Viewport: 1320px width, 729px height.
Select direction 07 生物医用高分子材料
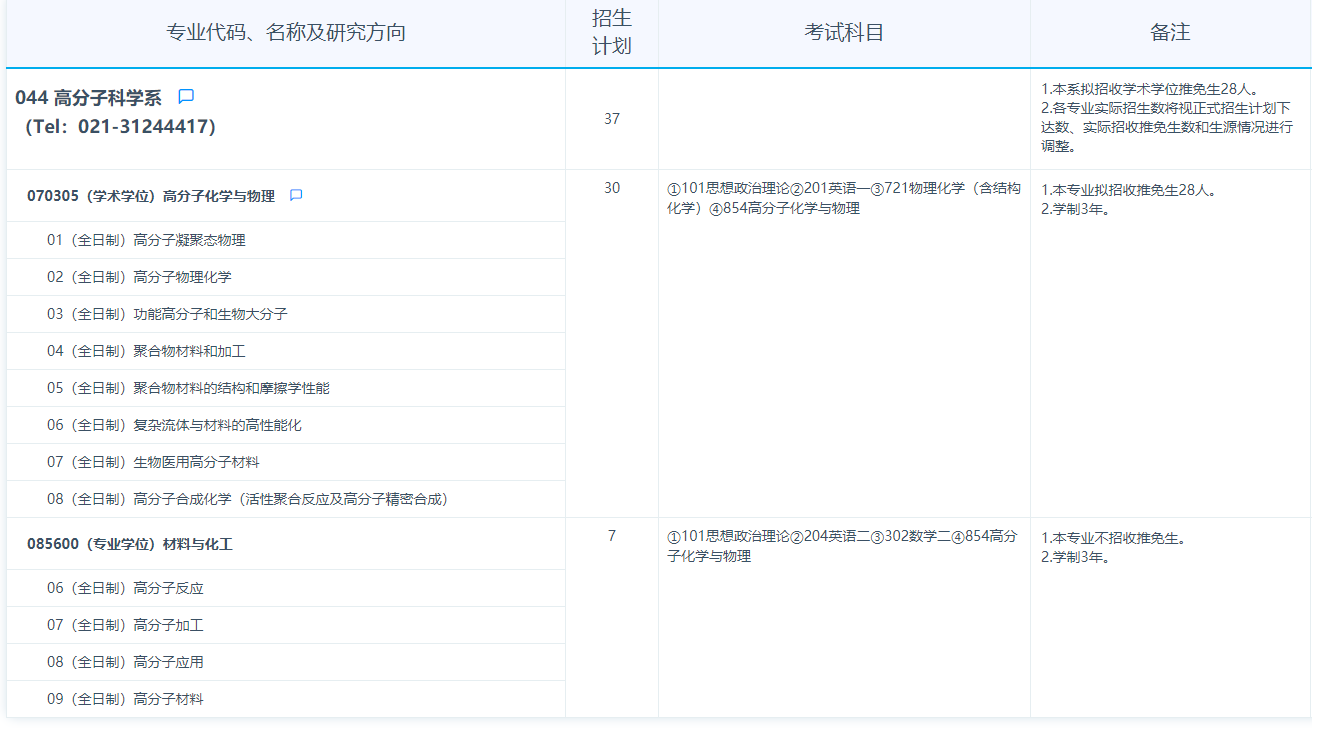click(153, 462)
